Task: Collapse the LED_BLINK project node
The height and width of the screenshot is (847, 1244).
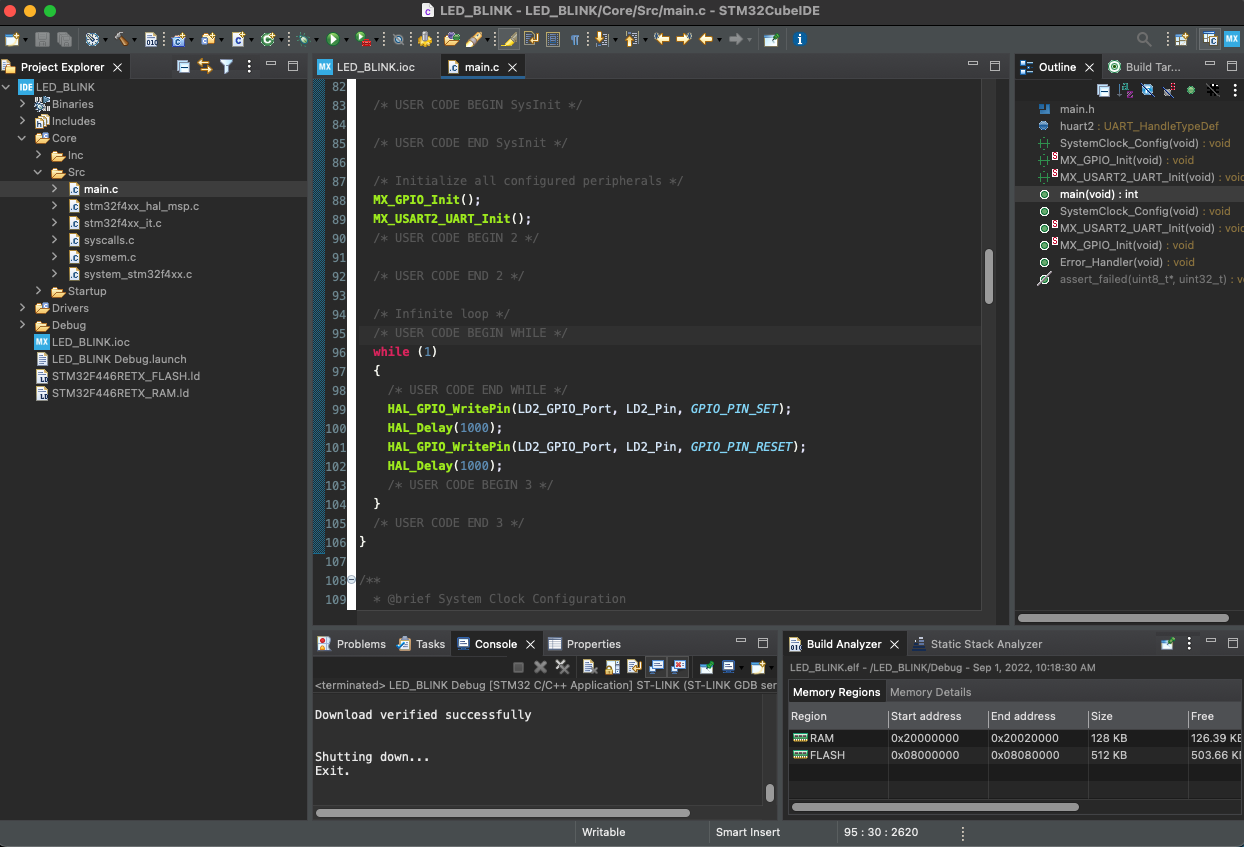Action: click(x=7, y=87)
